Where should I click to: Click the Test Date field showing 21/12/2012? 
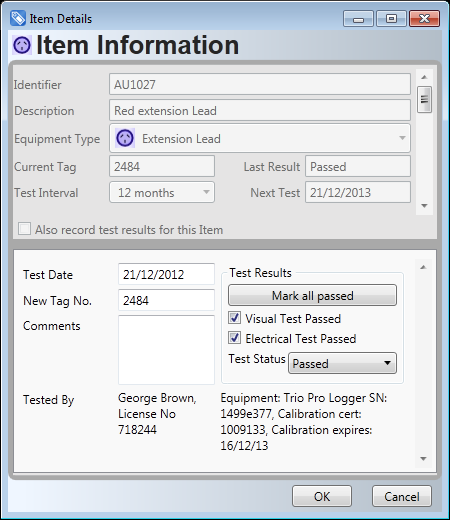point(166,274)
